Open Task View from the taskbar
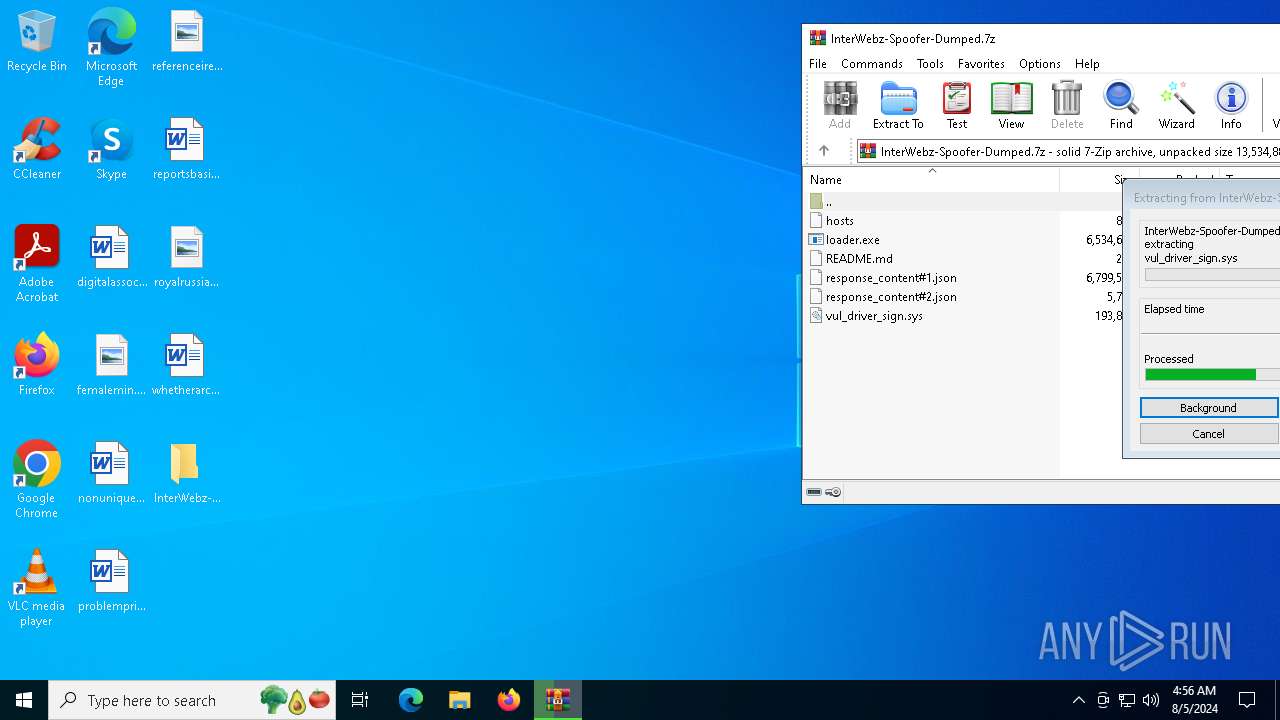1280x720 pixels. (360, 700)
